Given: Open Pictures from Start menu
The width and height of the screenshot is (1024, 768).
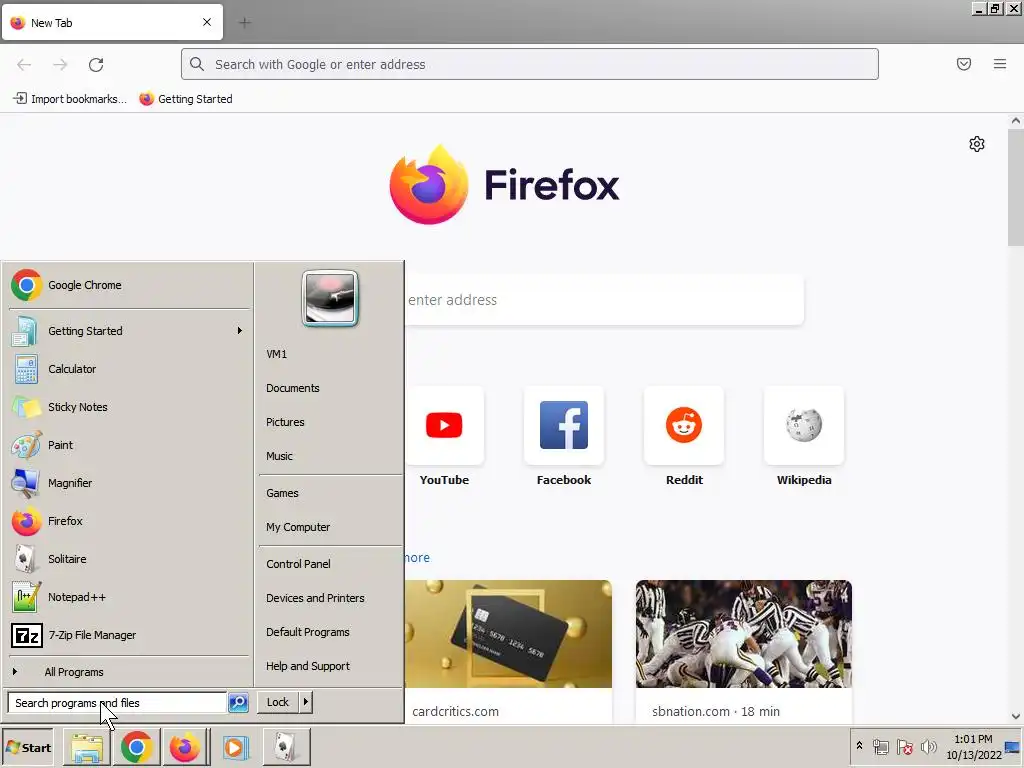Looking at the screenshot, I should [x=330, y=422].
